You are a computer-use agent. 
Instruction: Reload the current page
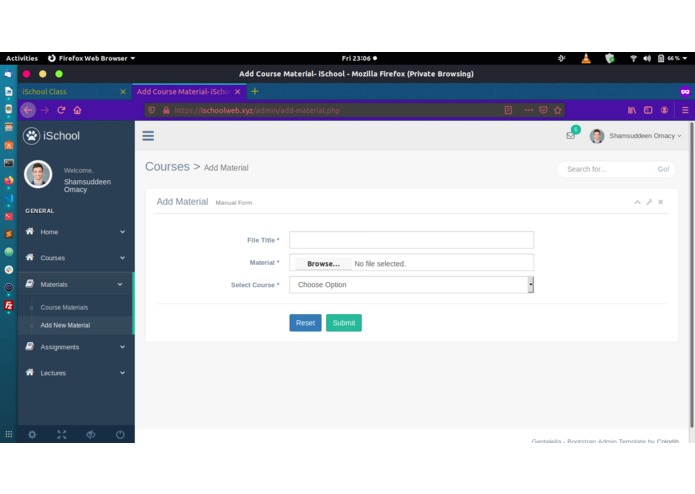(x=61, y=110)
